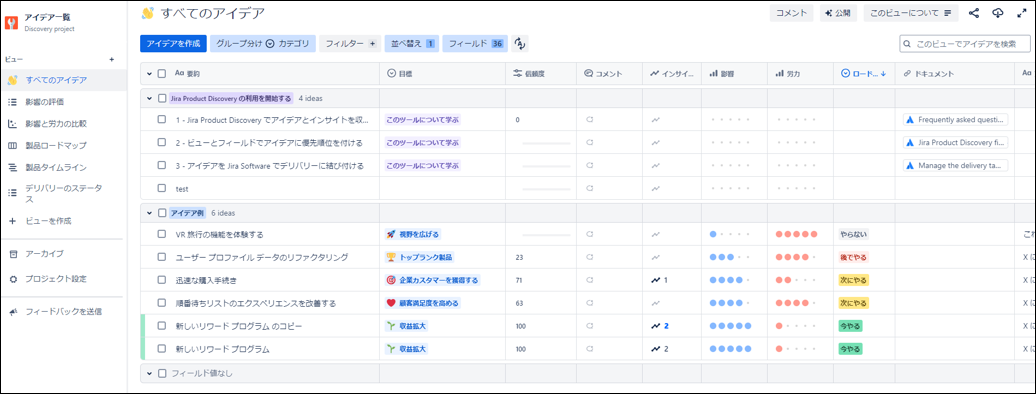Check the フィールド値なし group checkbox
This screenshot has height=394, width=1036.
(162, 374)
